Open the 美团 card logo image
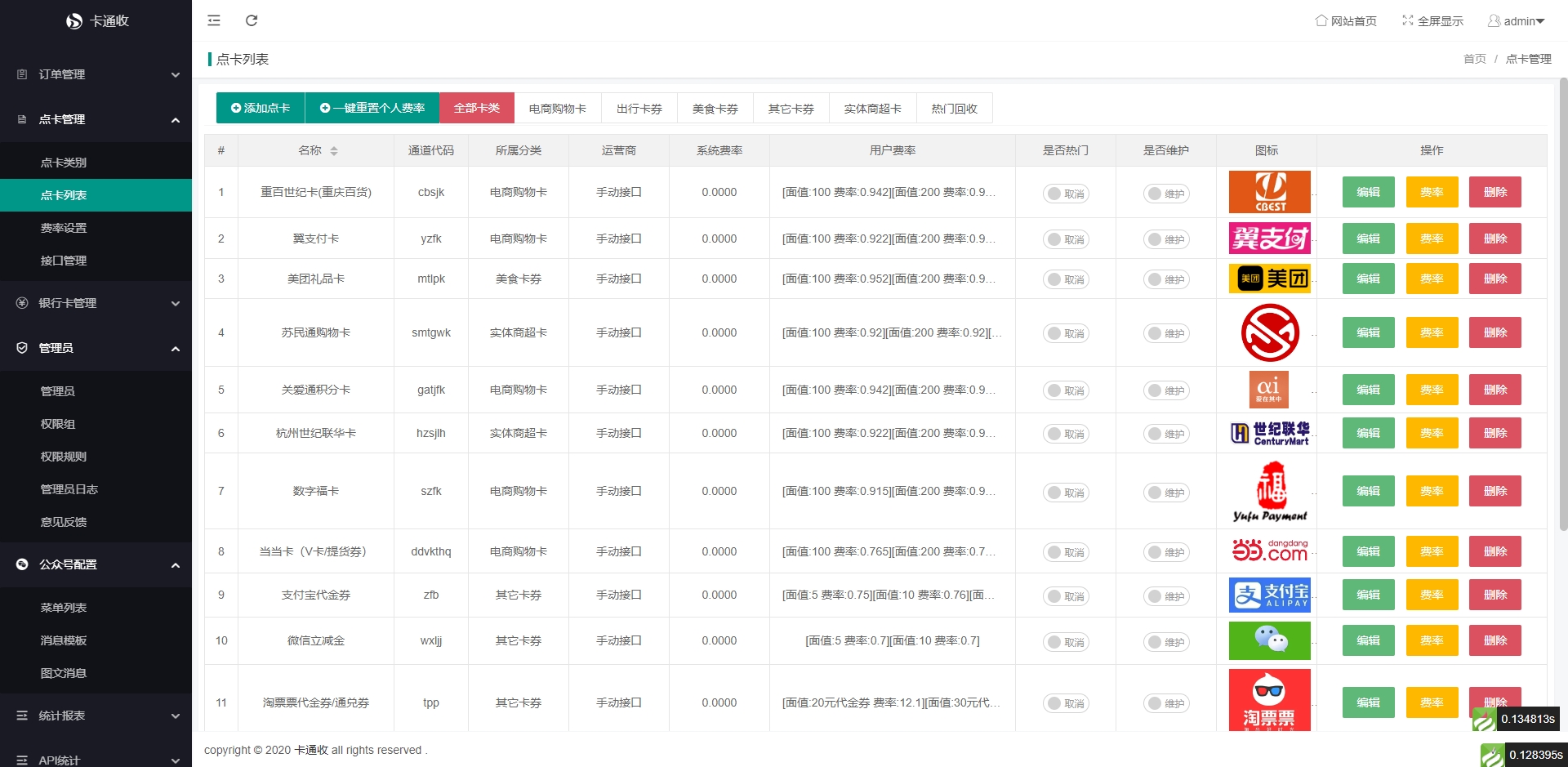This screenshot has height=767, width=1568. click(1269, 279)
